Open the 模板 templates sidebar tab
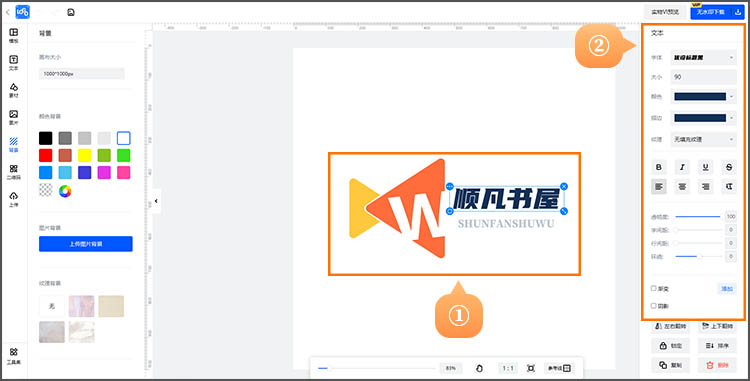 (13, 36)
